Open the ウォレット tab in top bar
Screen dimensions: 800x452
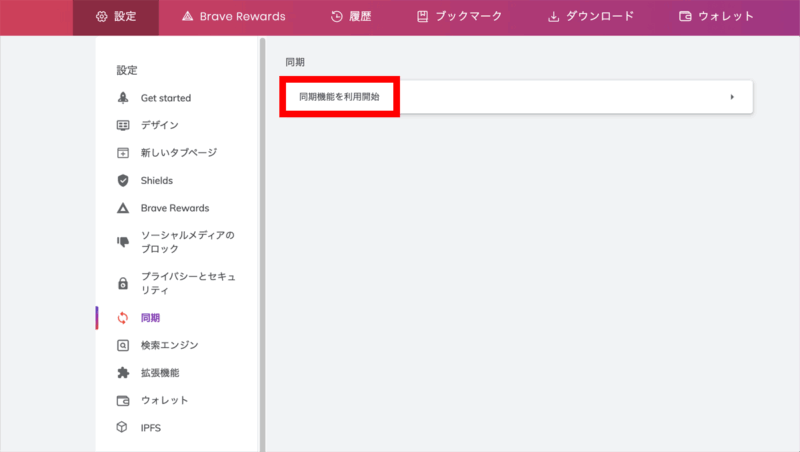(x=716, y=17)
